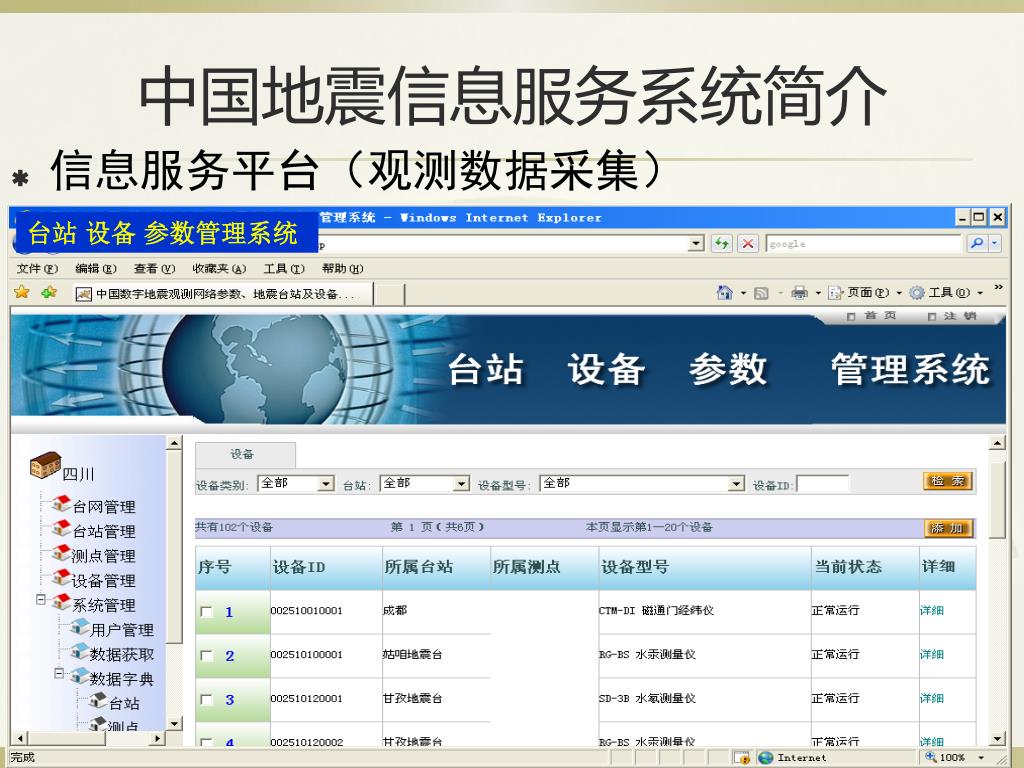This screenshot has width=1024, height=768.
Task: Click the search magnifier icon
Action: (976, 244)
